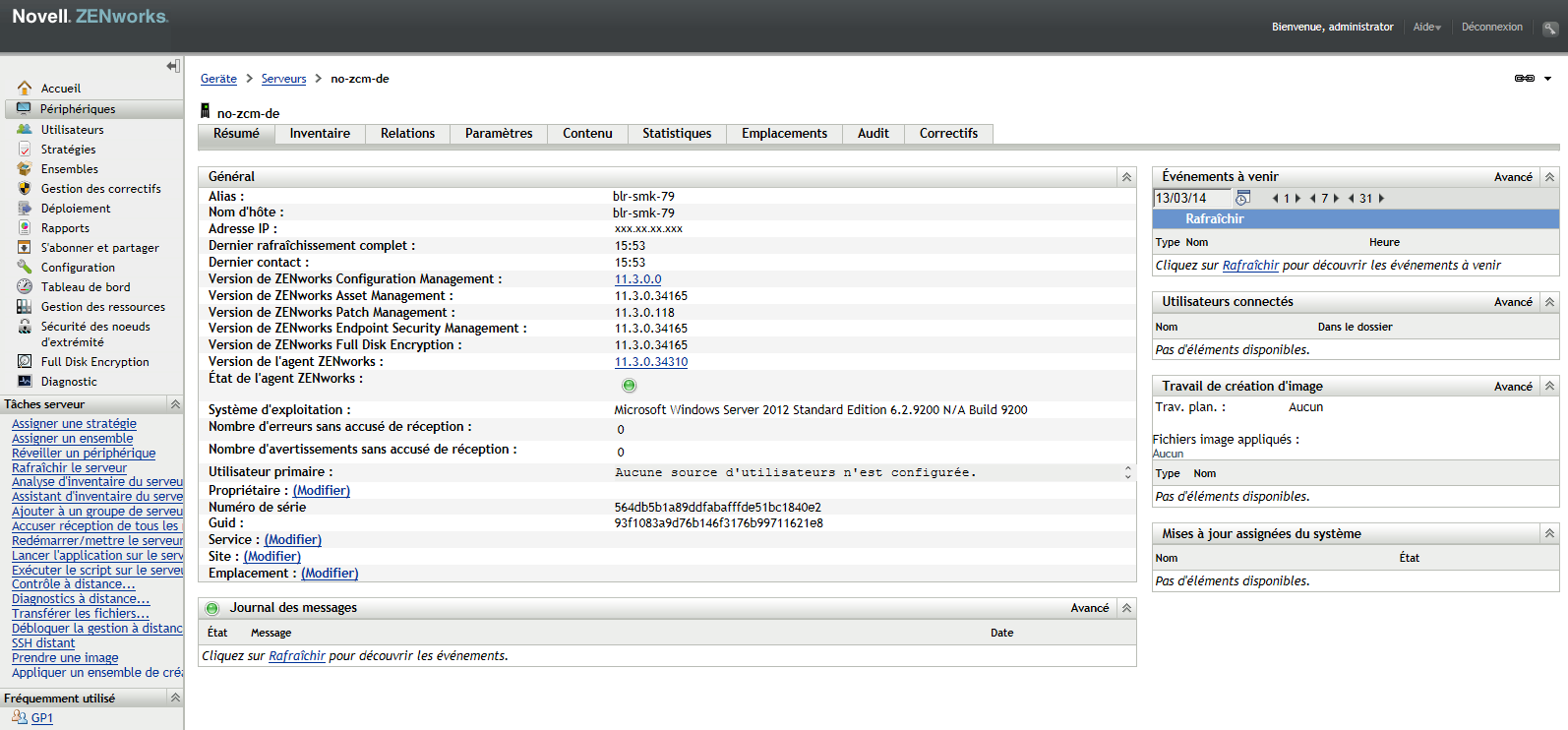
Task: Click the Prendre une image task link
Action: coord(65,658)
